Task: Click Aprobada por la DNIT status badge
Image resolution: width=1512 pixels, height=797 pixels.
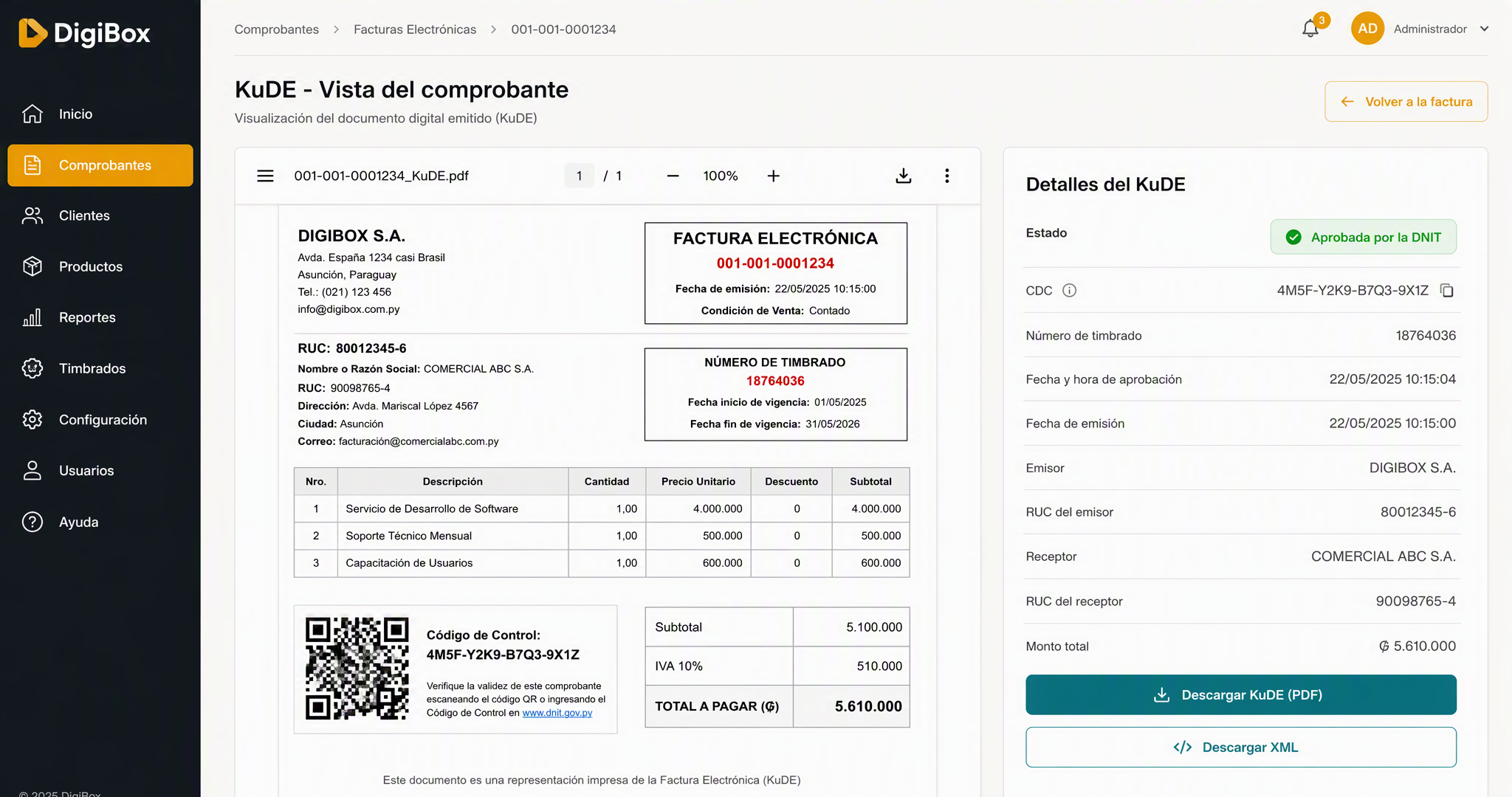Action: [x=1363, y=237]
